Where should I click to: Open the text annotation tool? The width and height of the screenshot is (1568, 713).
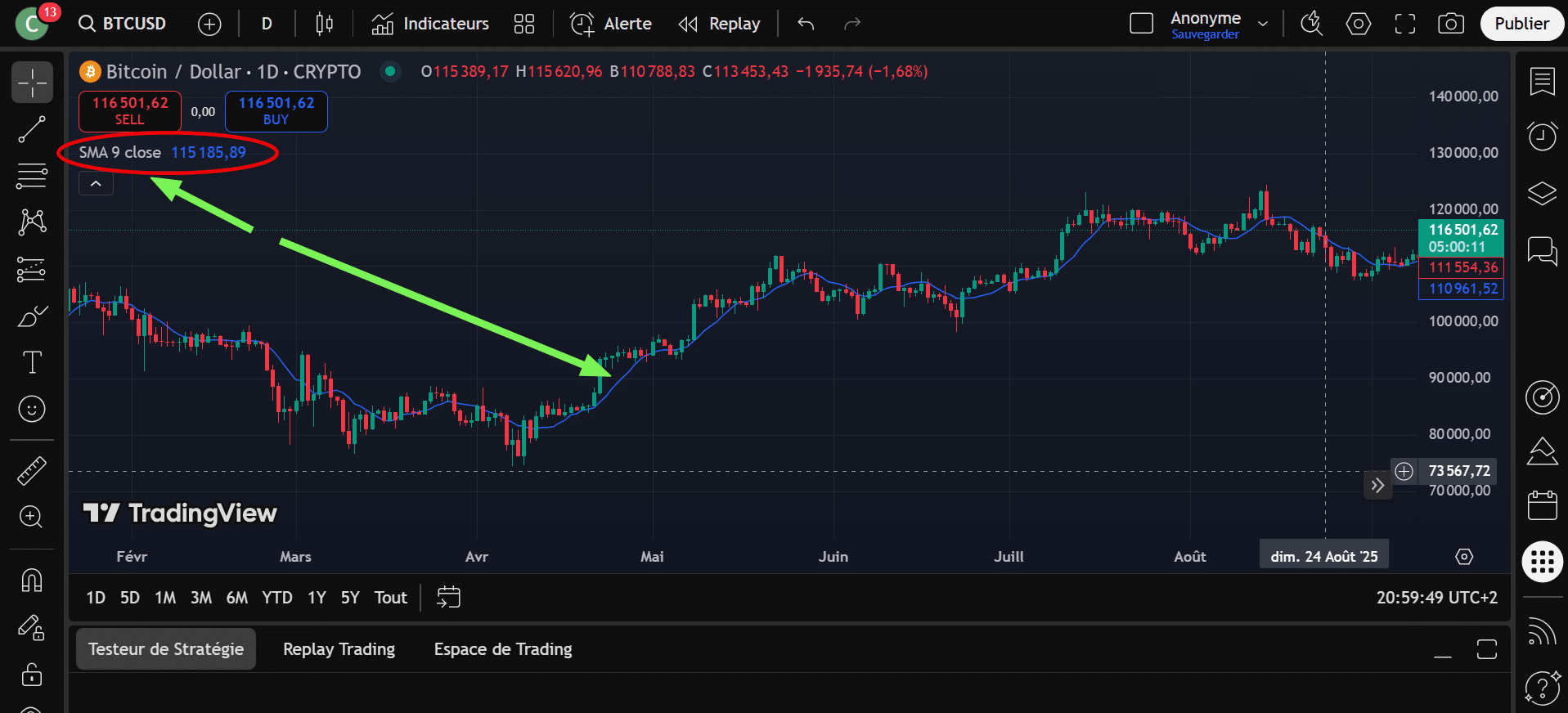(32, 362)
